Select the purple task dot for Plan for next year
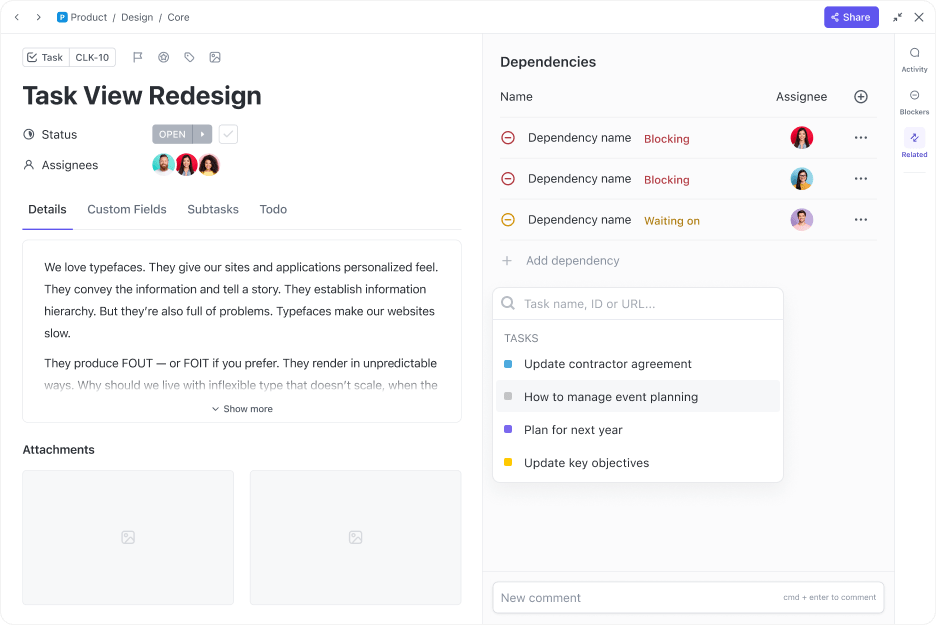 click(x=508, y=428)
